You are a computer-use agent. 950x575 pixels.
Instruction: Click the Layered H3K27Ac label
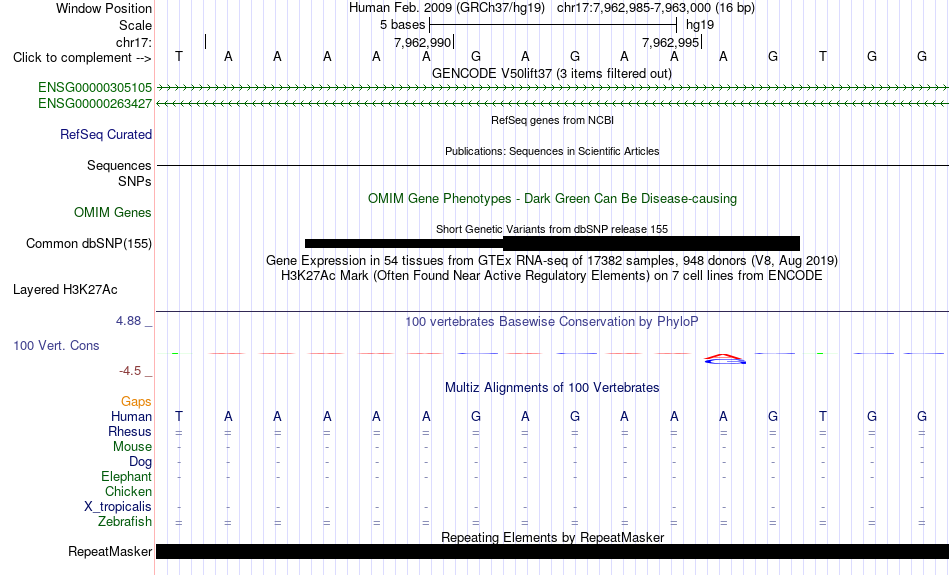click(65, 290)
